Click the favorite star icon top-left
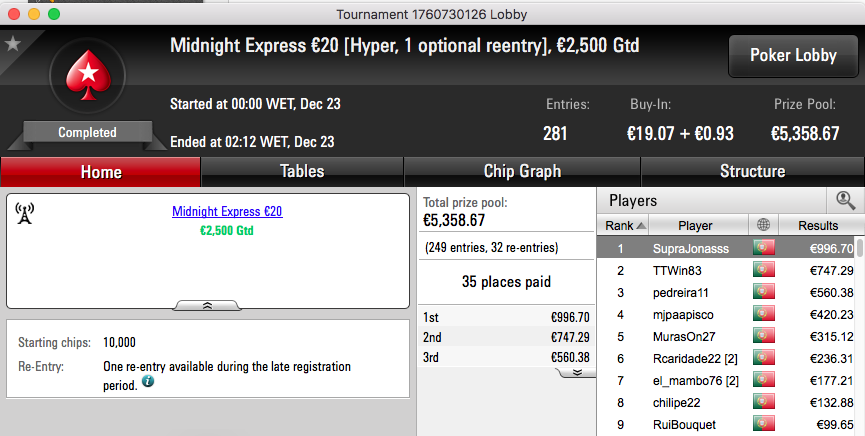Image resolution: width=865 pixels, height=436 pixels. click(x=12, y=43)
